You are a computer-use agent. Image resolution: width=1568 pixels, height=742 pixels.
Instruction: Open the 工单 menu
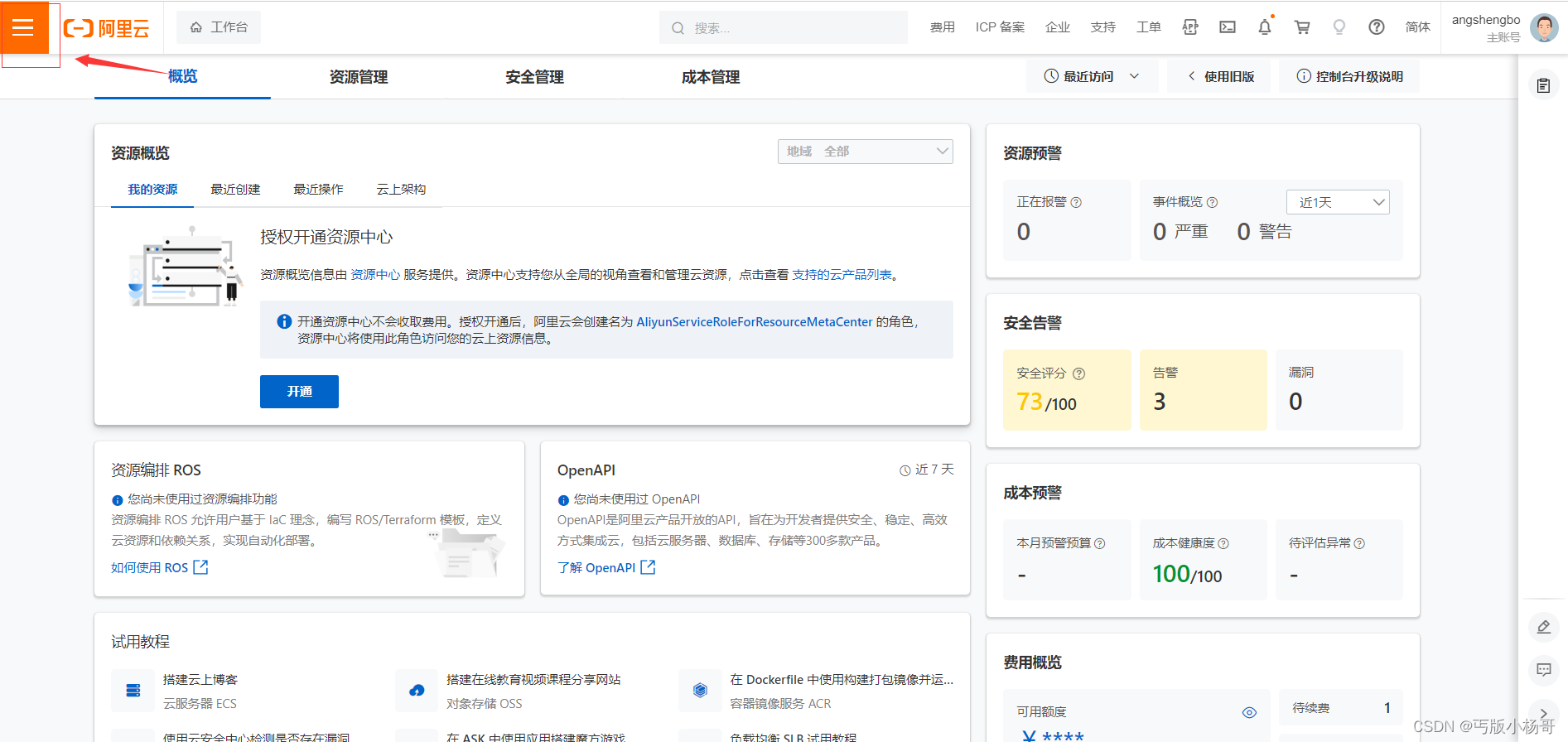point(1149,27)
